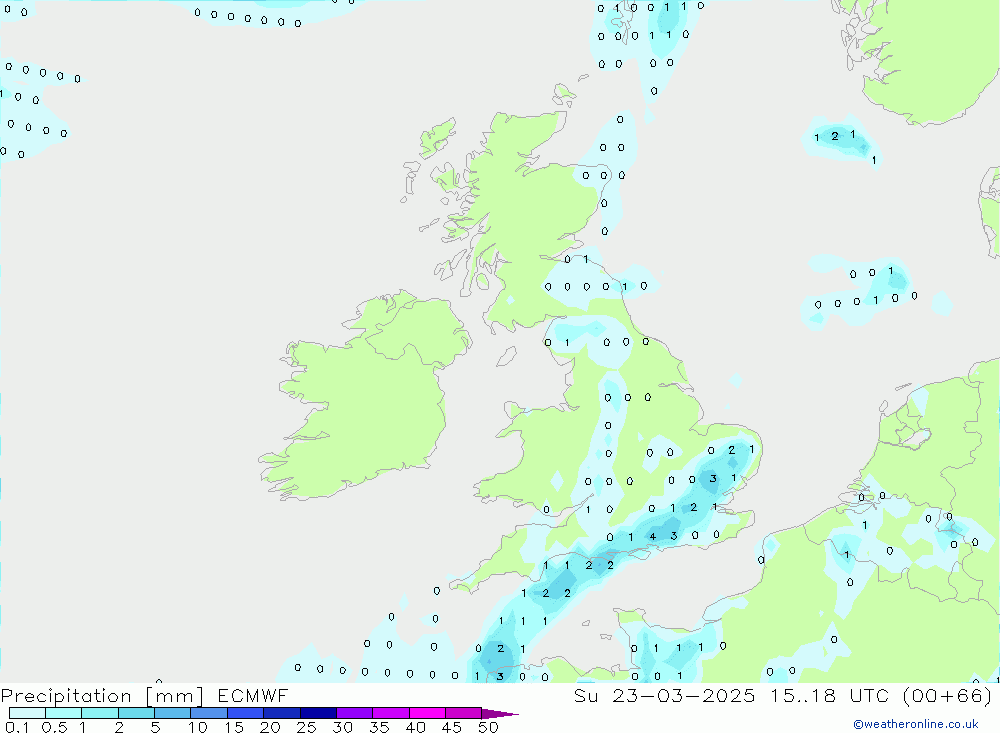Click the 2–5 mm legend color swatch
The width and height of the screenshot is (1000, 733).
coord(136,713)
